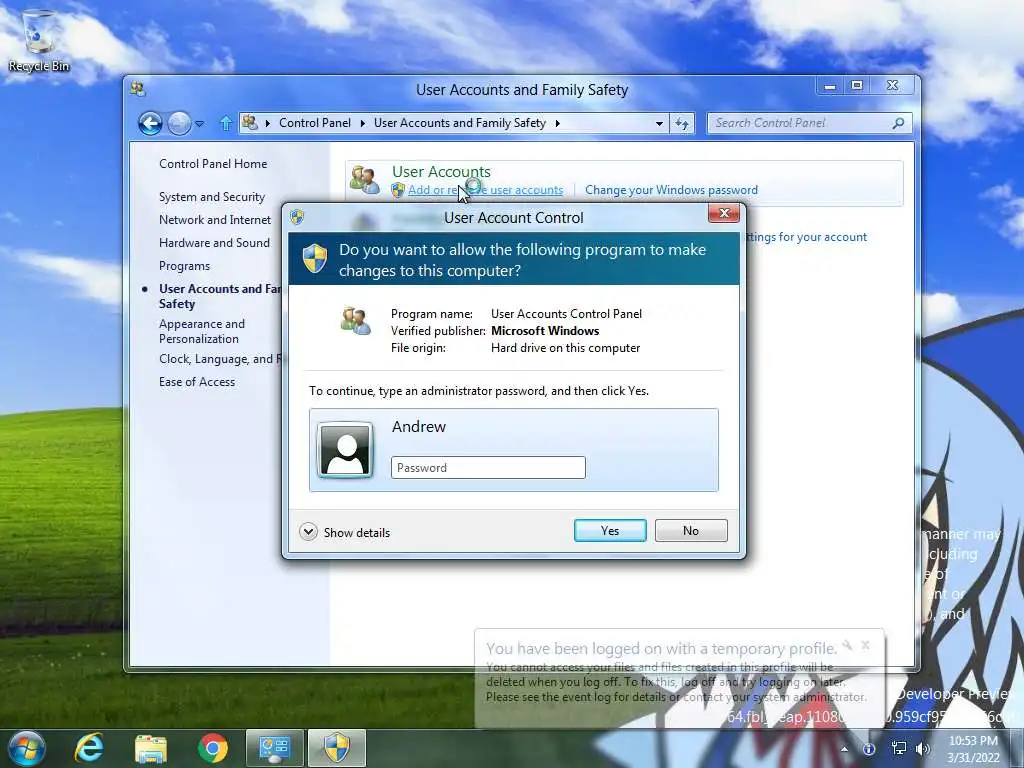Click the address bar Control Panel icon
The height and width of the screenshot is (768, 1024).
click(x=249, y=123)
